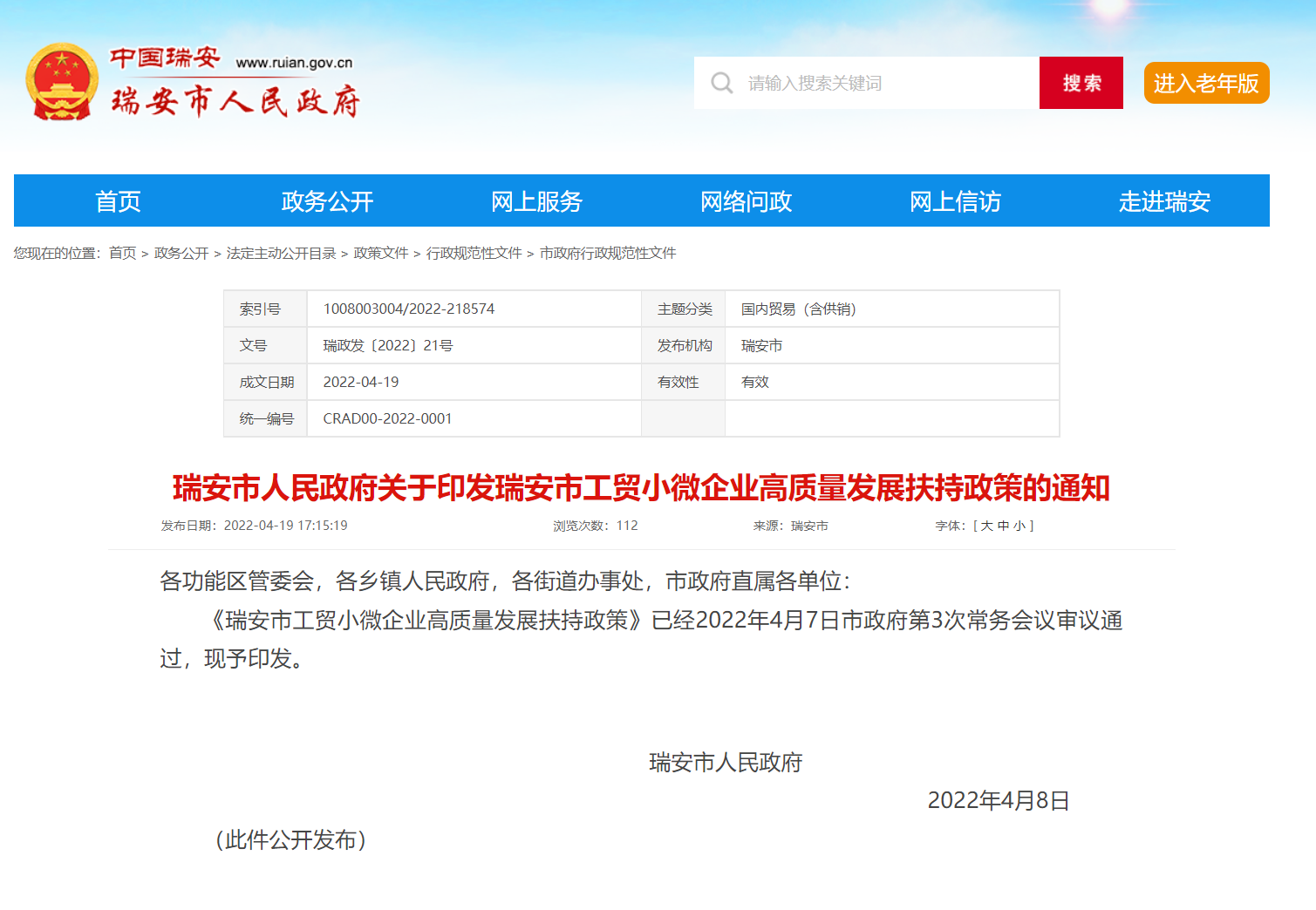This screenshot has width=1316, height=910.
Task: Open the 网上信访 navigation item
Action: (x=955, y=201)
